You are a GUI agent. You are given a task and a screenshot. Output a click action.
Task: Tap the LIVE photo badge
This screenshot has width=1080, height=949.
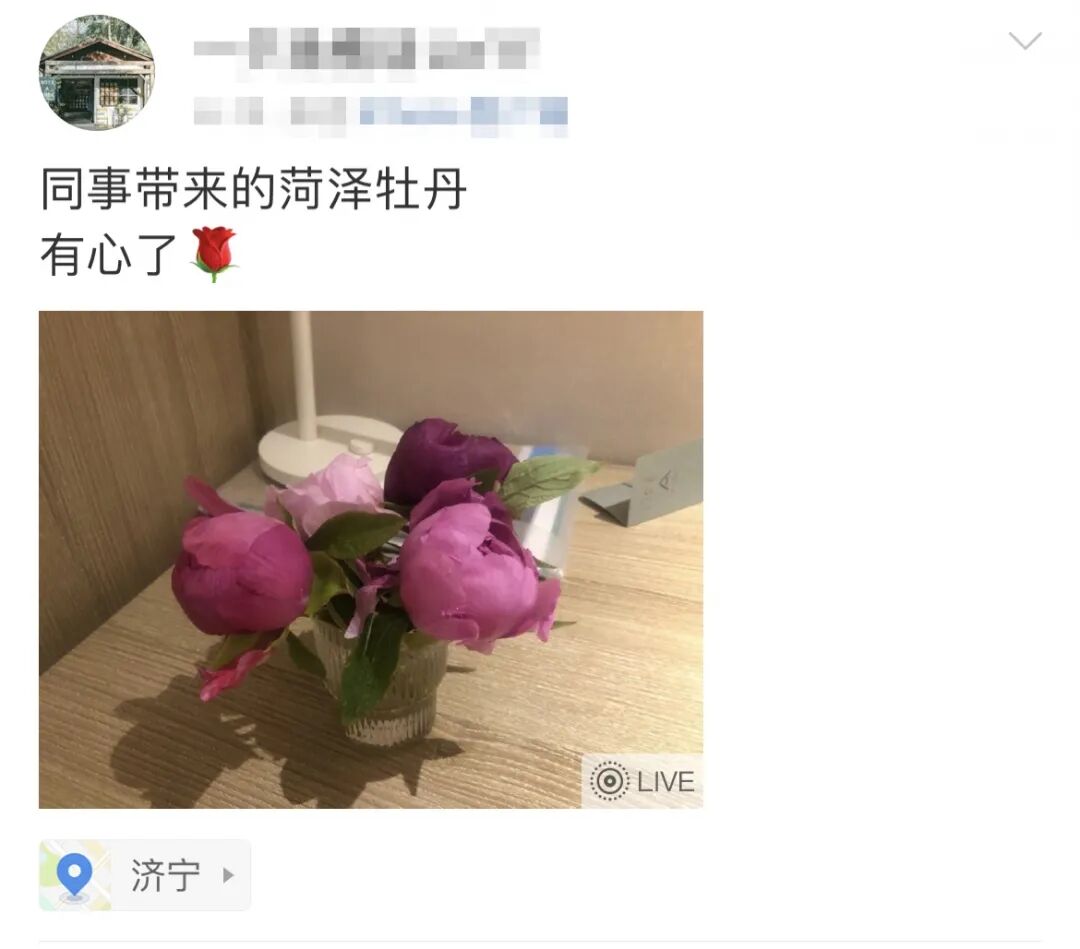[x=642, y=781]
